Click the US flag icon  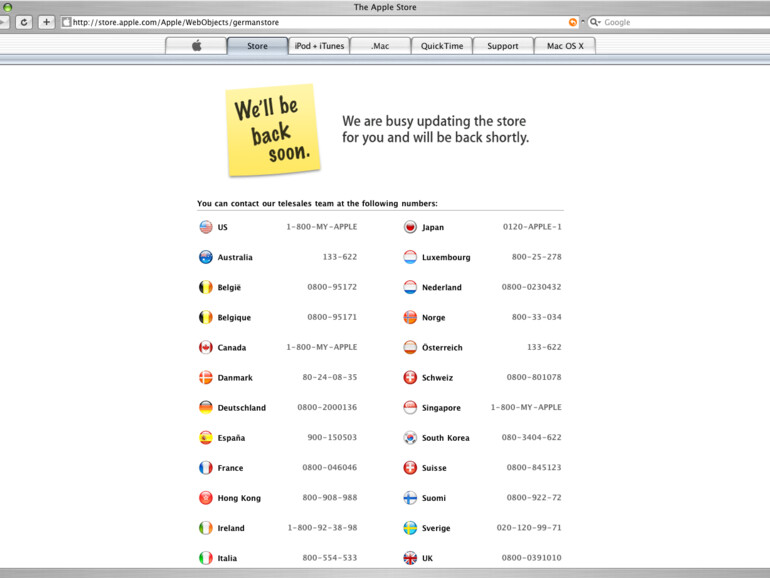coord(206,227)
